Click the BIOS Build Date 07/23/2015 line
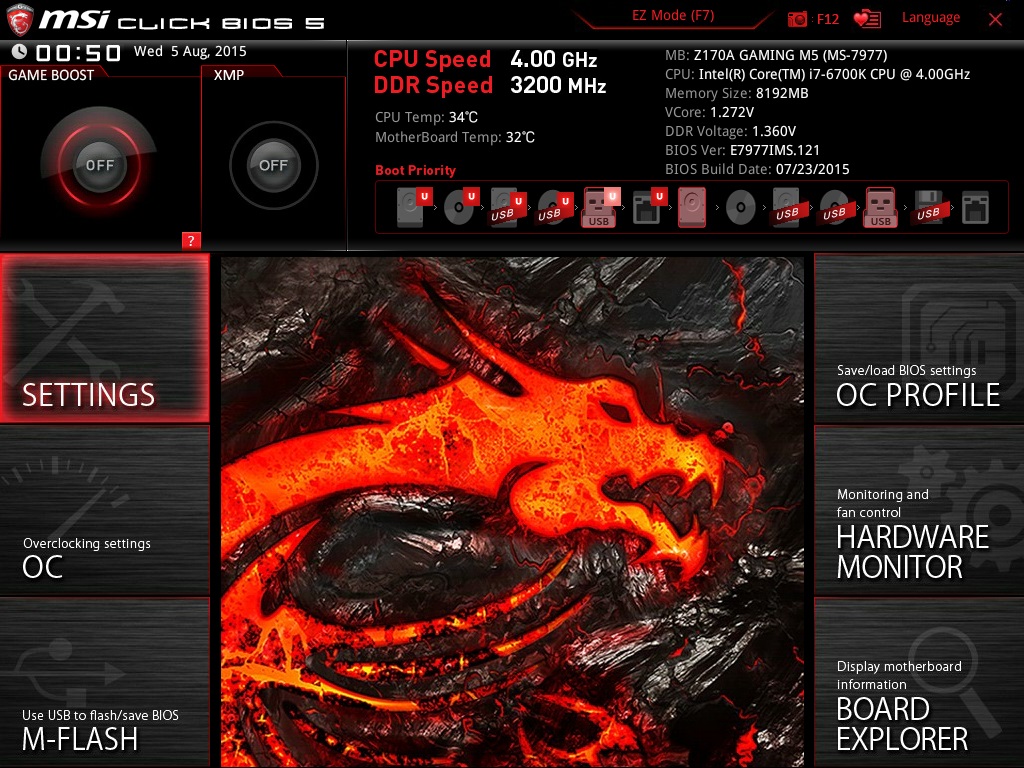The width and height of the screenshot is (1024, 768). 757,169
